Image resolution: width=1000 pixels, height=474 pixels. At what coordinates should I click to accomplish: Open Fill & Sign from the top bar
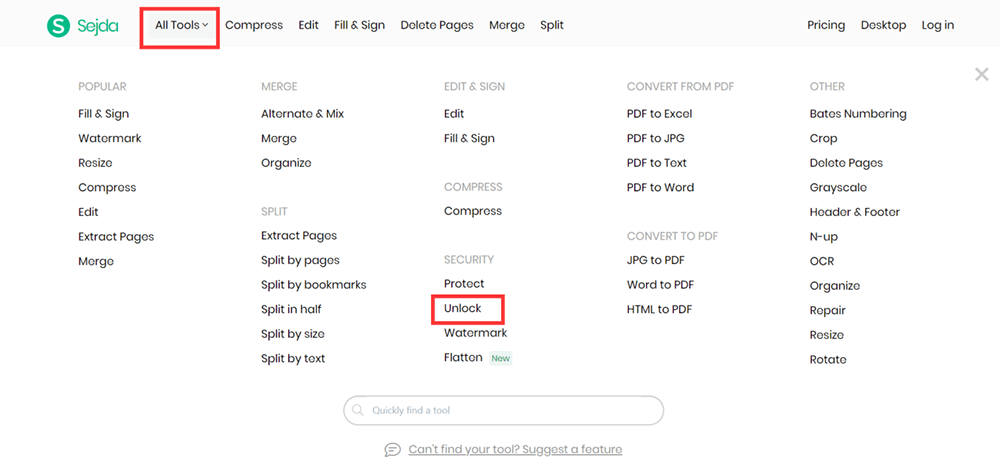pyautogui.click(x=359, y=25)
